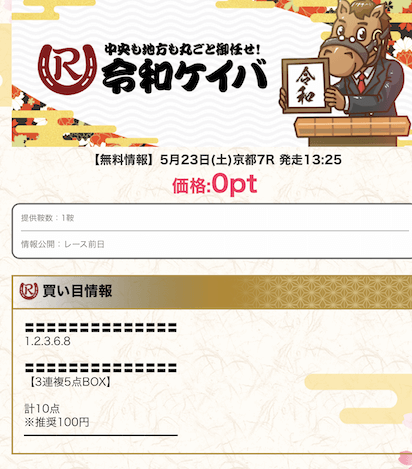Click the 【無料情報】5月23日 京都7R heading
This screenshot has width=412, height=469.
click(217, 160)
